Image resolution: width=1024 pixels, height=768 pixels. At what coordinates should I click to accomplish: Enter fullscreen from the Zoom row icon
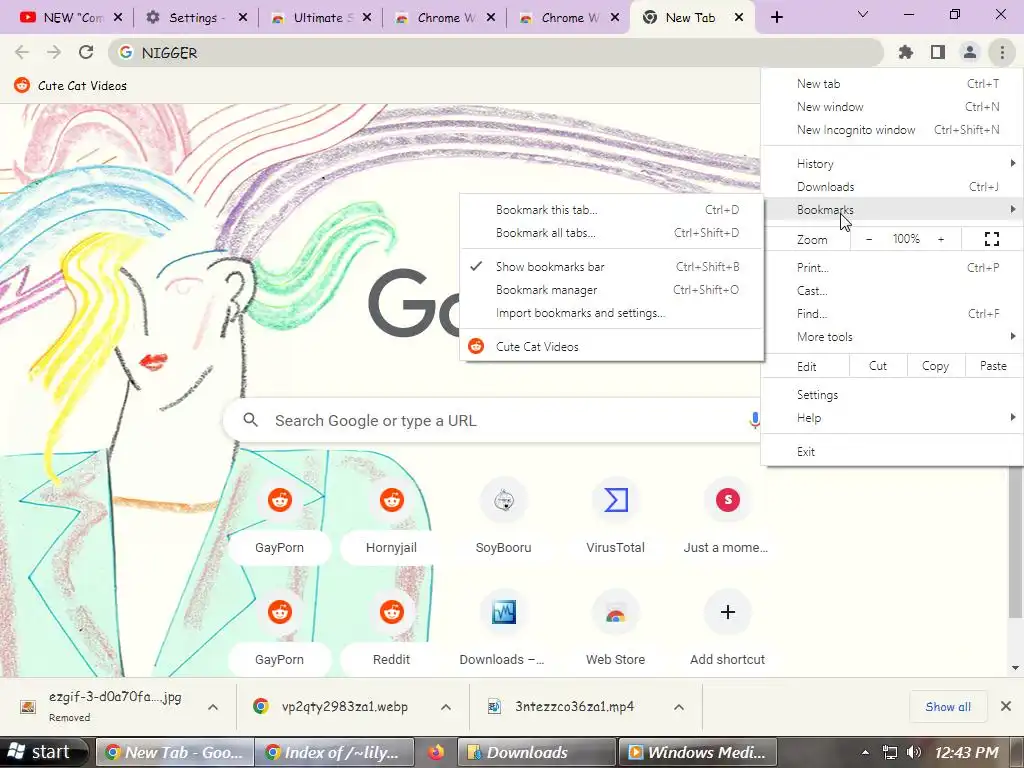991,239
